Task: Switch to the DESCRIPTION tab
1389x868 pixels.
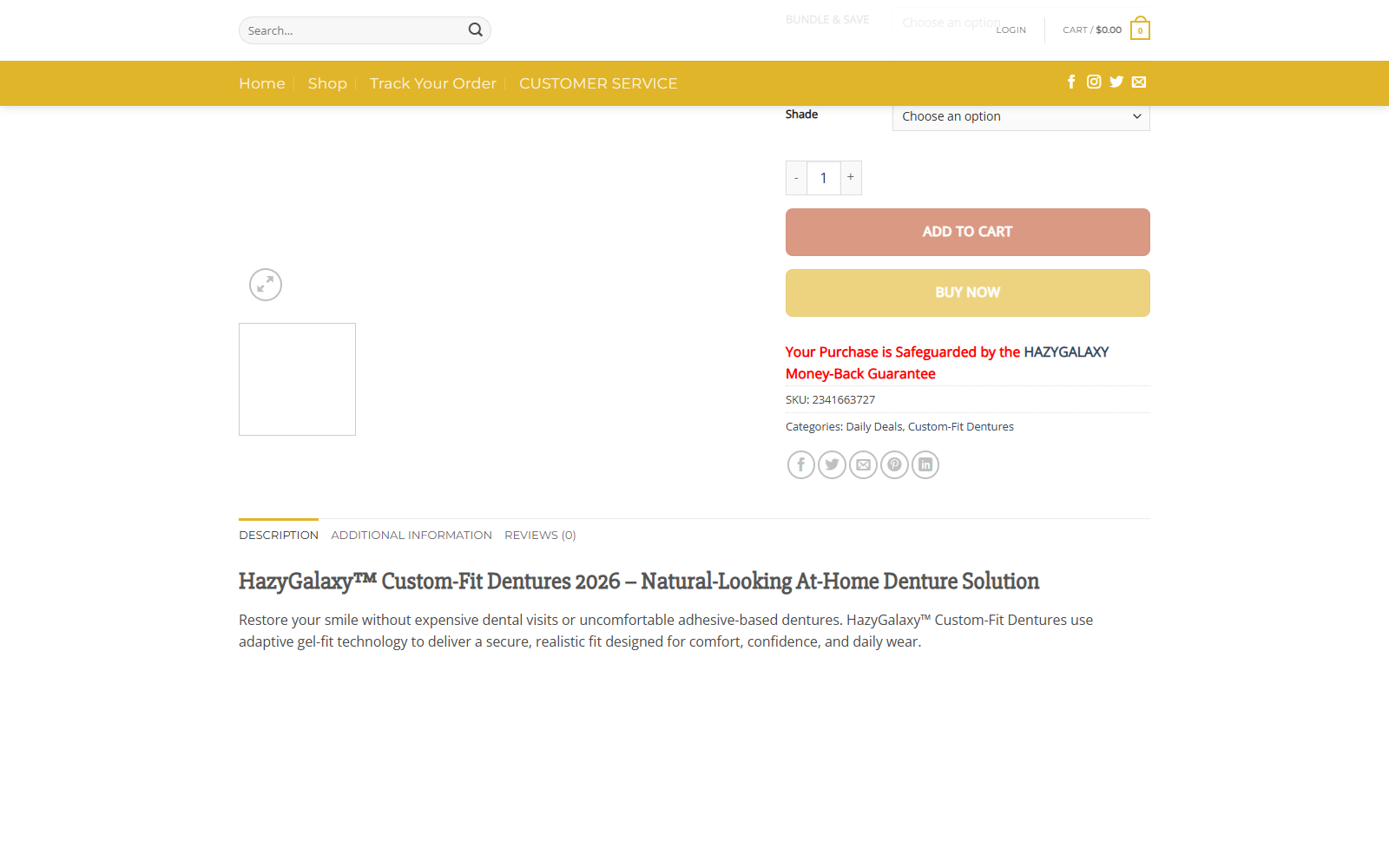Action: point(279,535)
